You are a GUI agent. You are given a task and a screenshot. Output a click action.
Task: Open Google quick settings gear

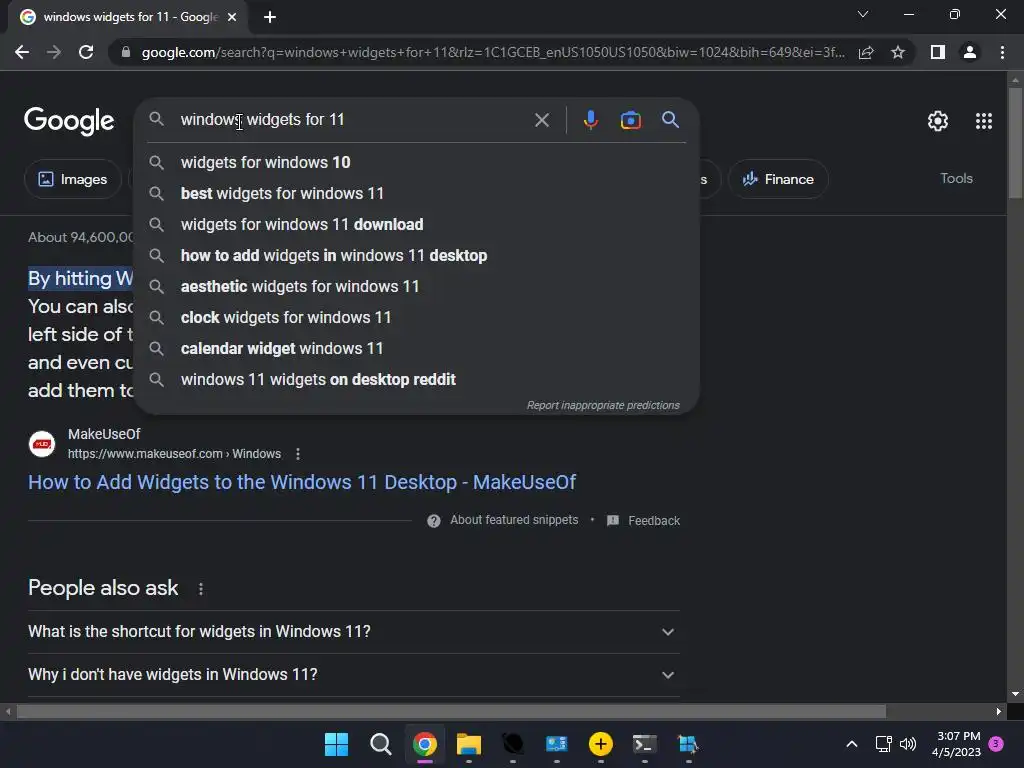[x=938, y=121]
